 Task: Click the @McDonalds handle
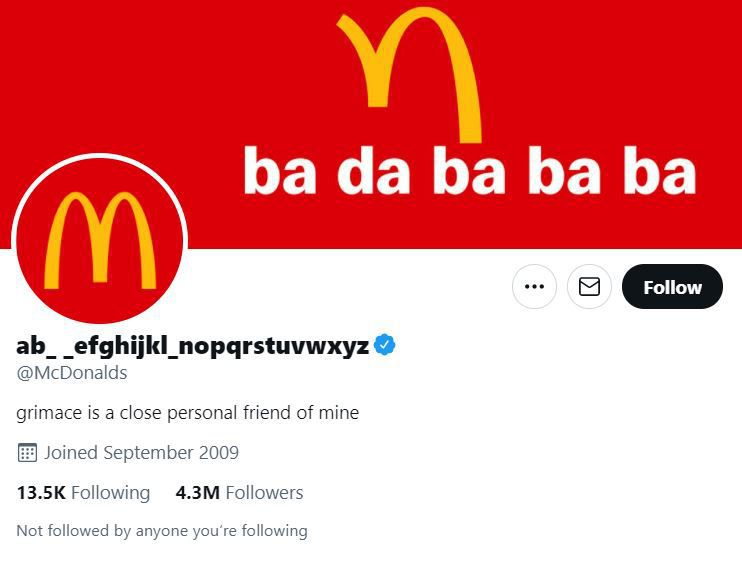72,373
